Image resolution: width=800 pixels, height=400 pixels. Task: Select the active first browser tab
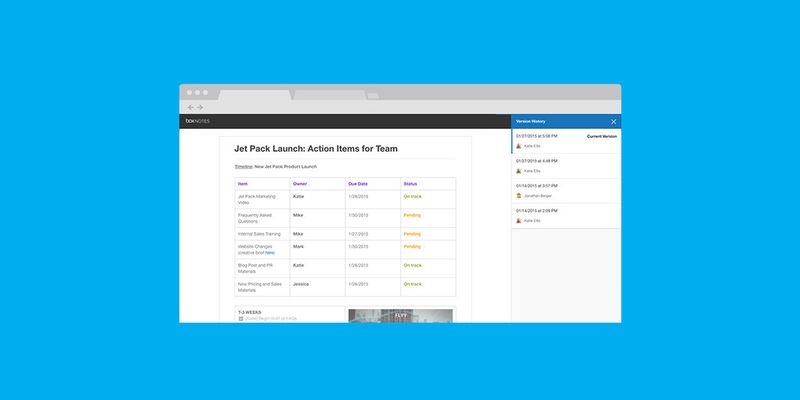[x=255, y=95]
